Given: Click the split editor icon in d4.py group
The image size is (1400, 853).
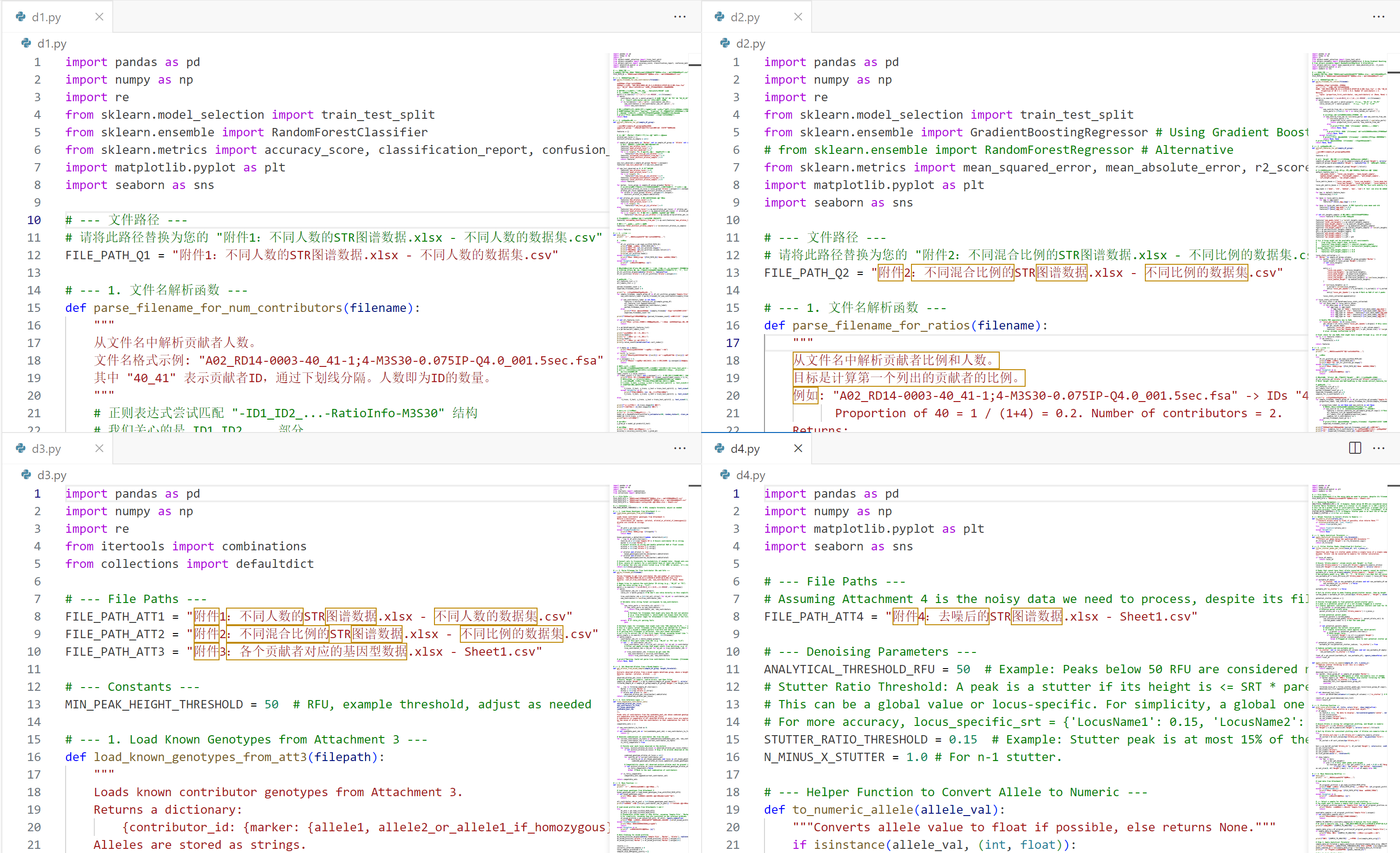Looking at the screenshot, I should pyautogui.click(x=1355, y=449).
